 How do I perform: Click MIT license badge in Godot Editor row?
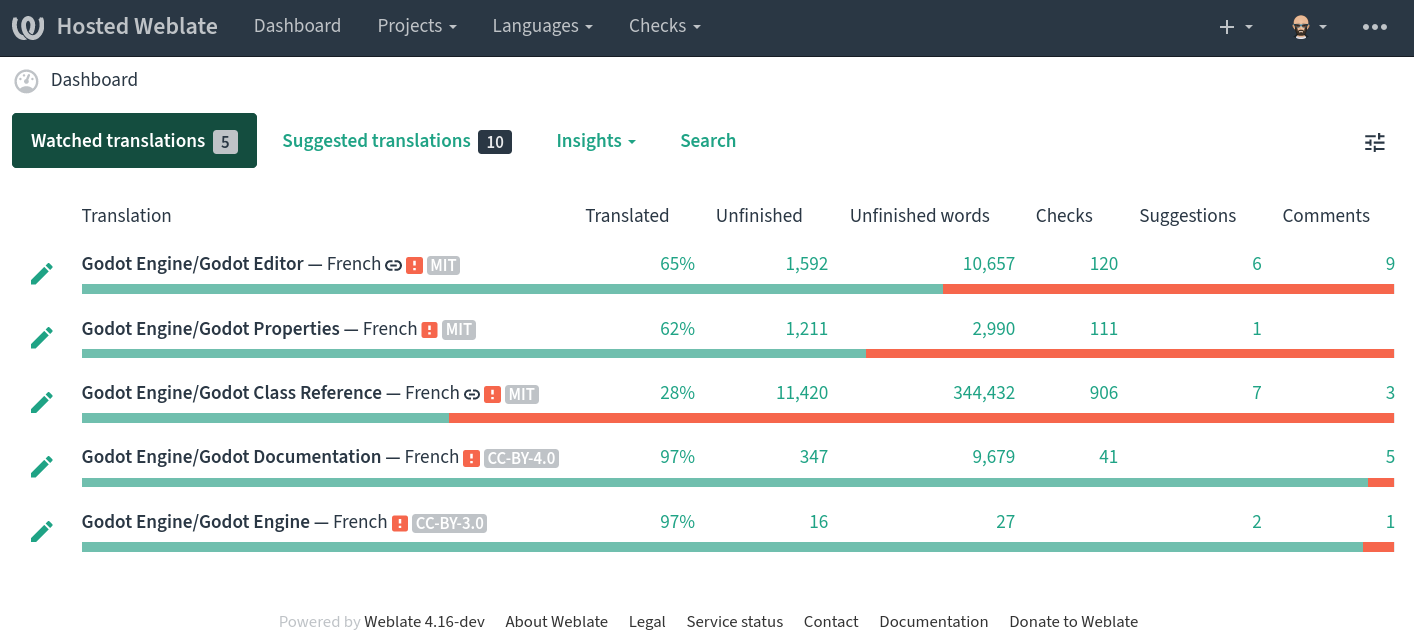point(443,266)
